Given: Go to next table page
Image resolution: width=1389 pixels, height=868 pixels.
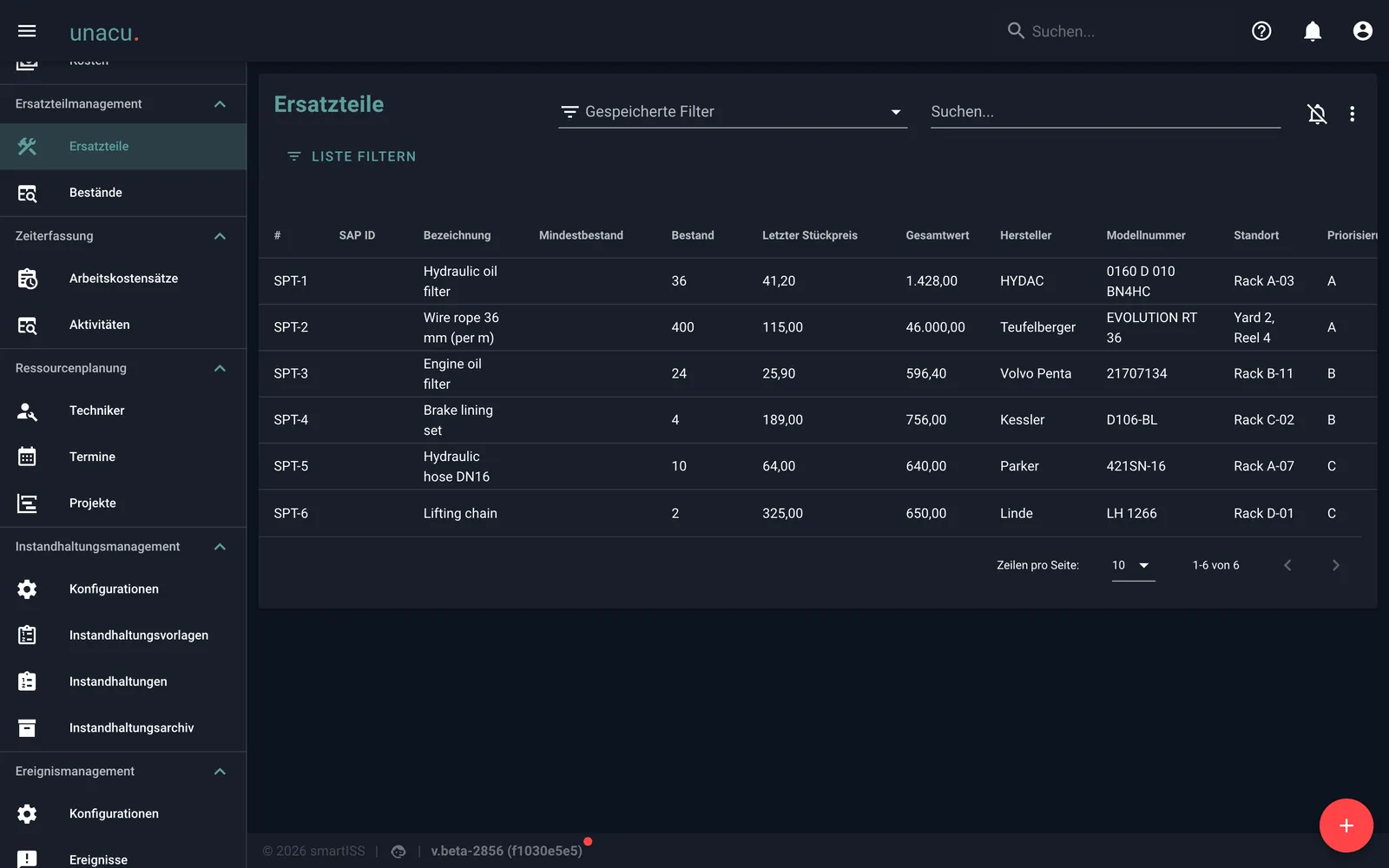Looking at the screenshot, I should click(1335, 565).
